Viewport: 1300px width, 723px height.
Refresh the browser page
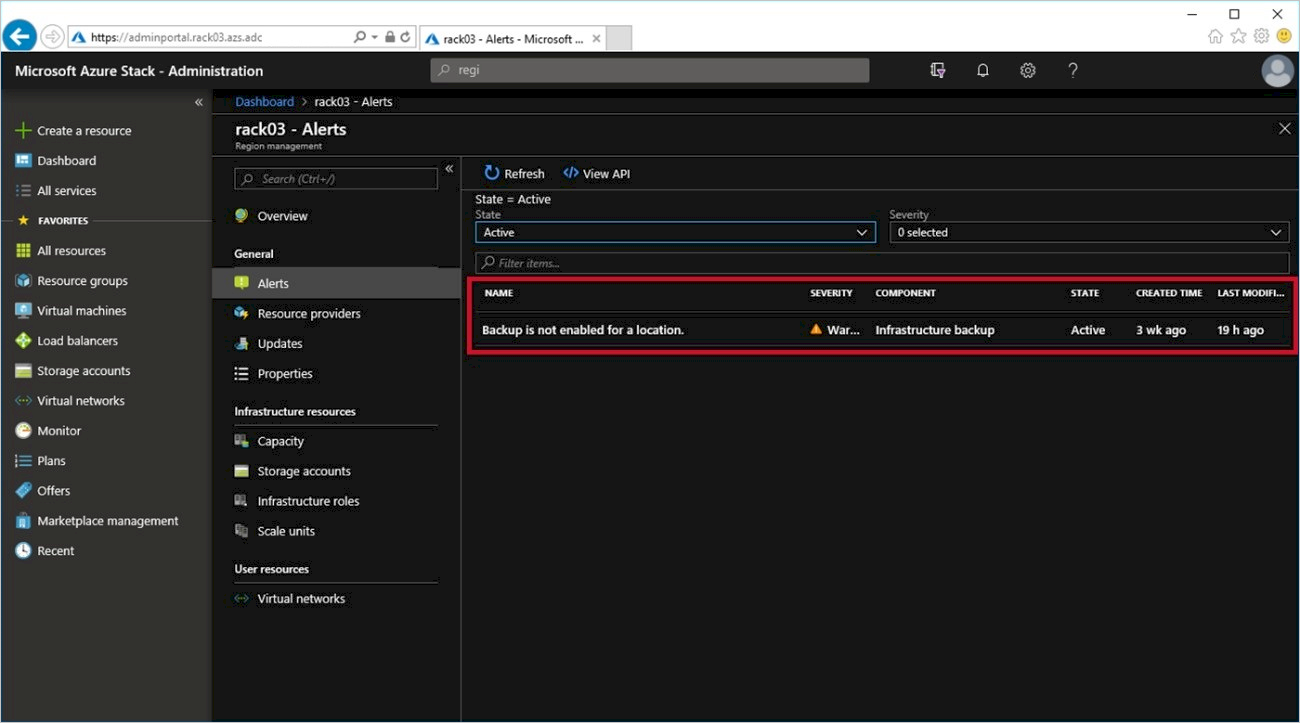[406, 38]
